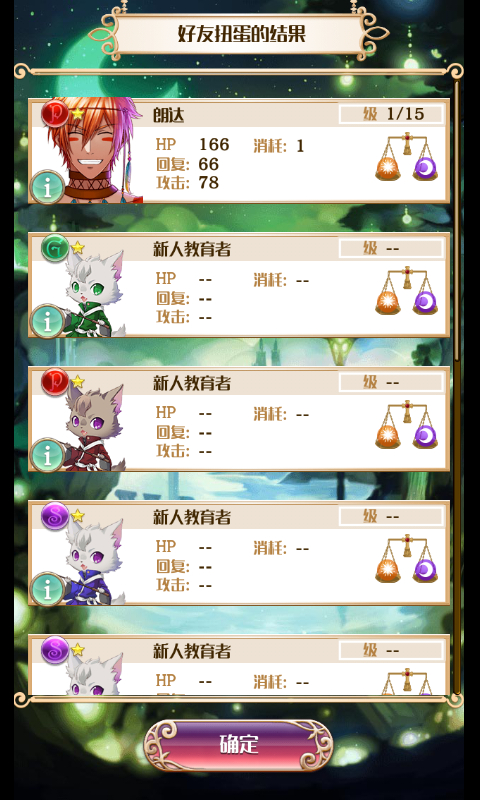The height and width of the screenshot is (800, 480).
Task: Select brown cat 新人教育者 portrait
Action: [94, 428]
